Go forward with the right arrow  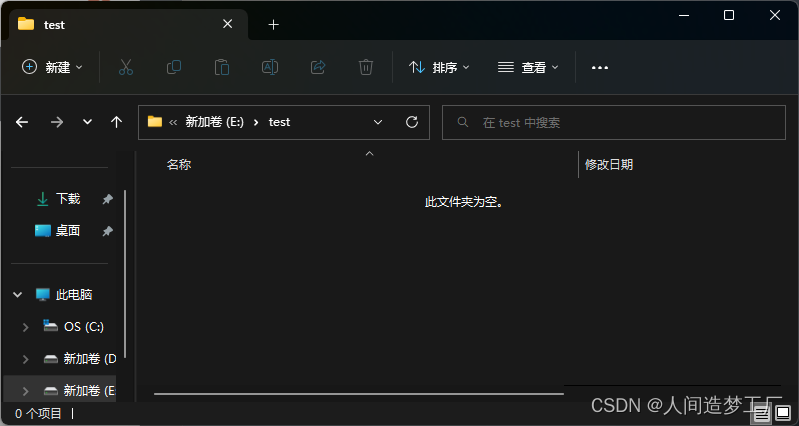click(x=57, y=122)
